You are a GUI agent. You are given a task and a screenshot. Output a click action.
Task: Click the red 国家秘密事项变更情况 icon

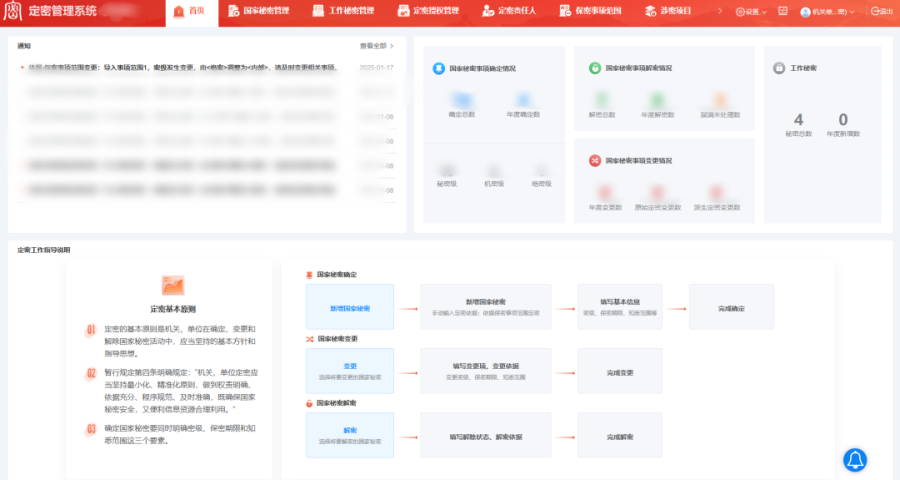[x=594, y=160]
